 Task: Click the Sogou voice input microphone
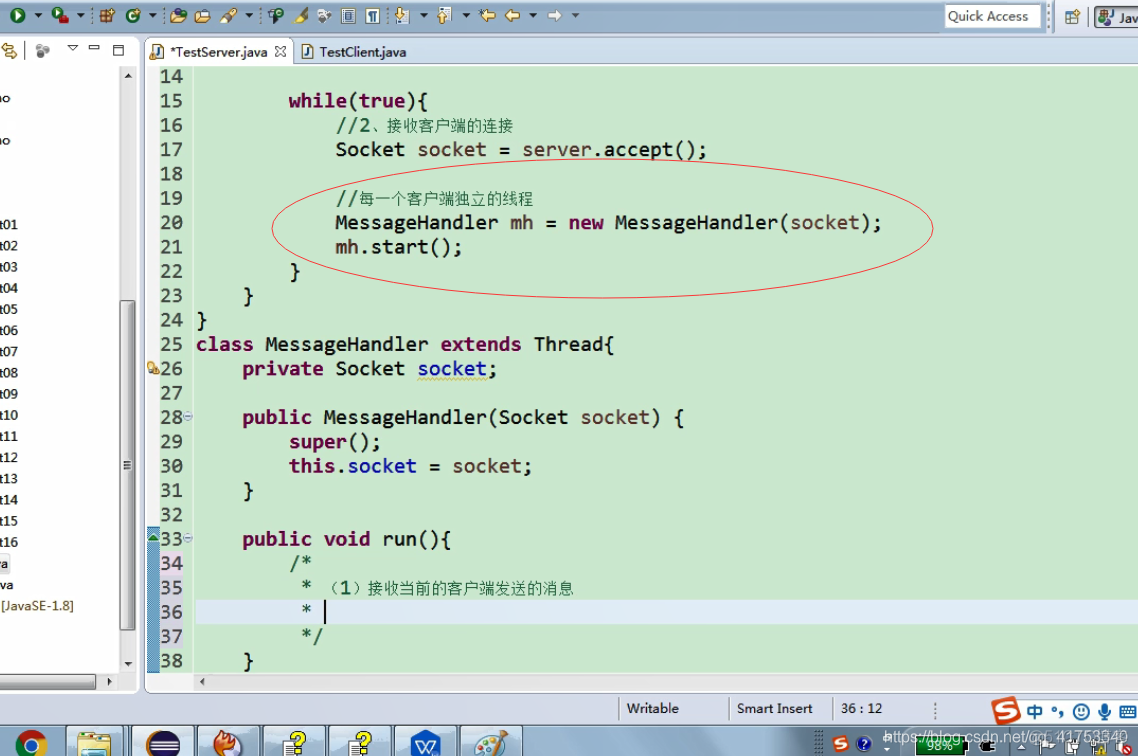1104,712
